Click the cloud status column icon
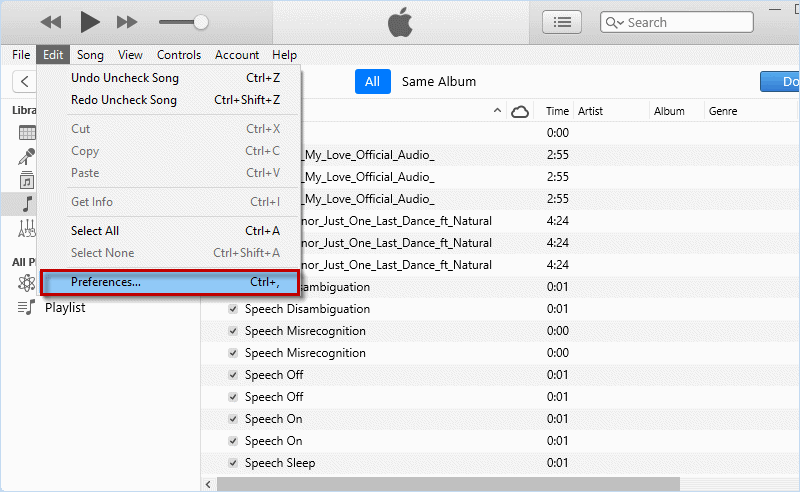This screenshot has width=800, height=492. pos(520,112)
